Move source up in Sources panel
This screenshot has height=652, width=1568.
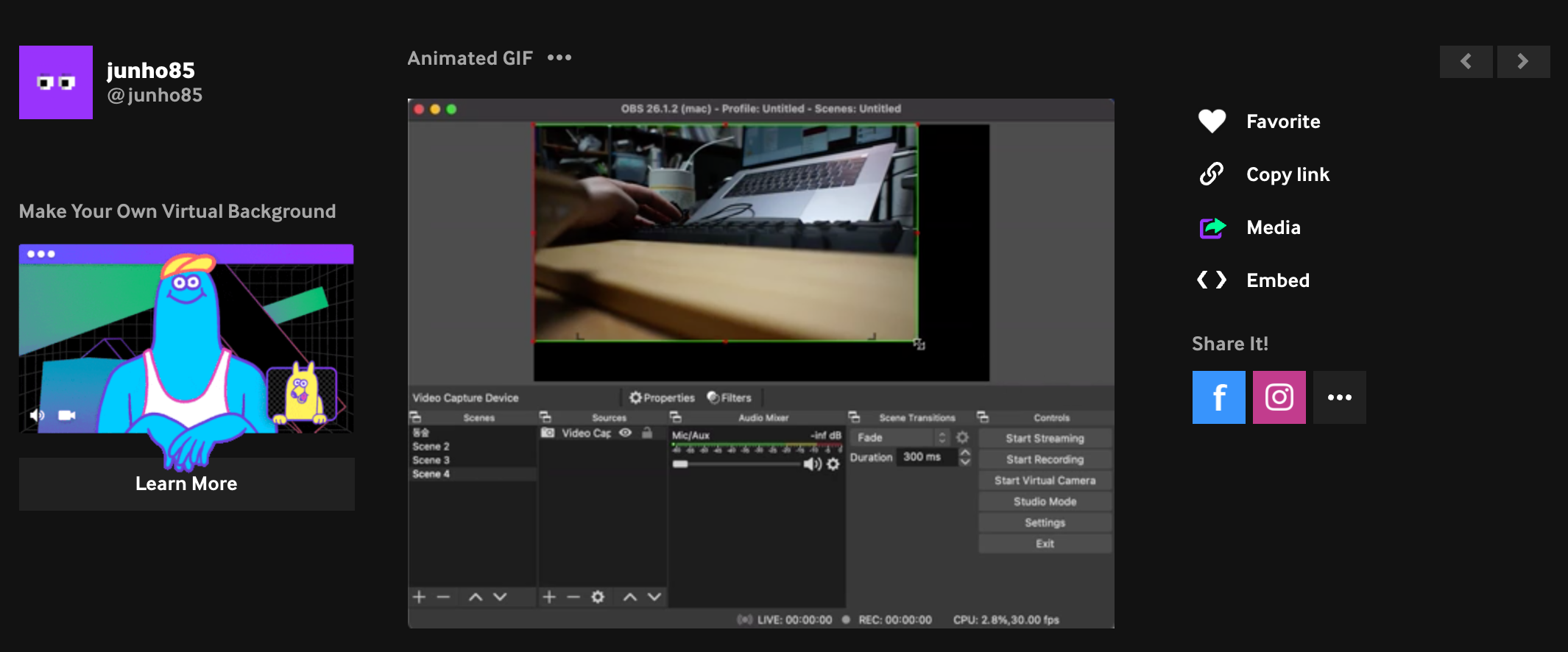(x=630, y=597)
